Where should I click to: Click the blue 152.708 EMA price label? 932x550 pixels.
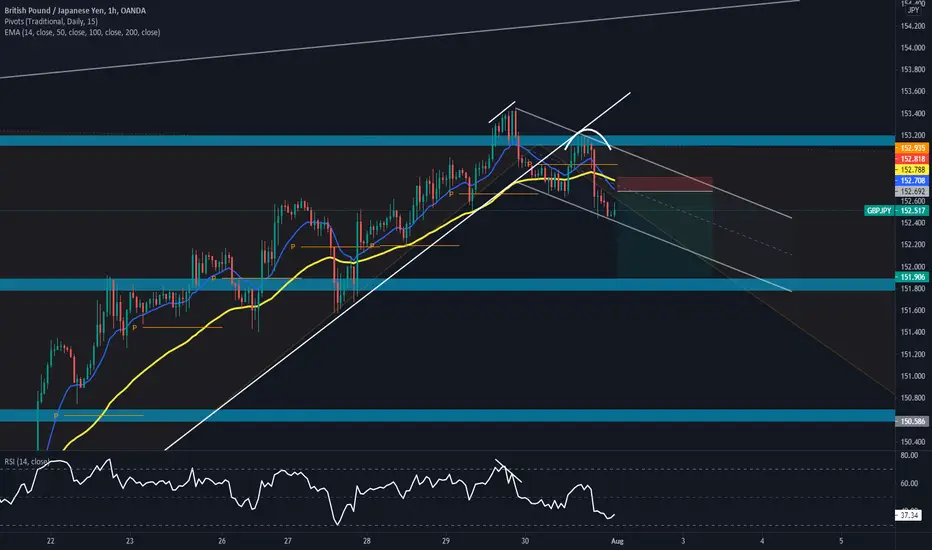pos(912,180)
